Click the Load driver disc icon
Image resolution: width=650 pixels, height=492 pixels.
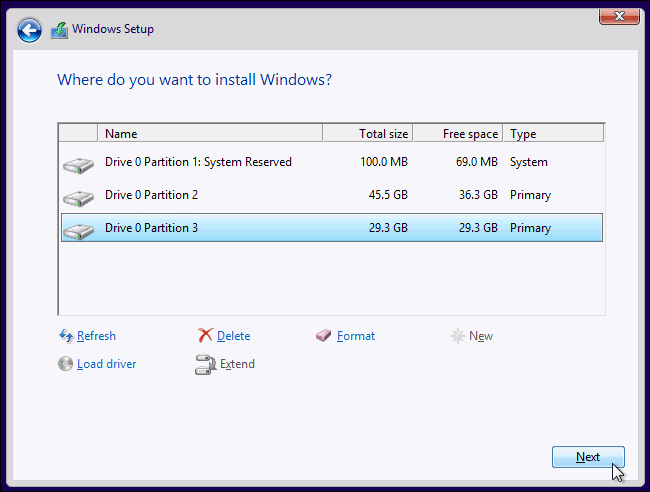tap(66, 364)
